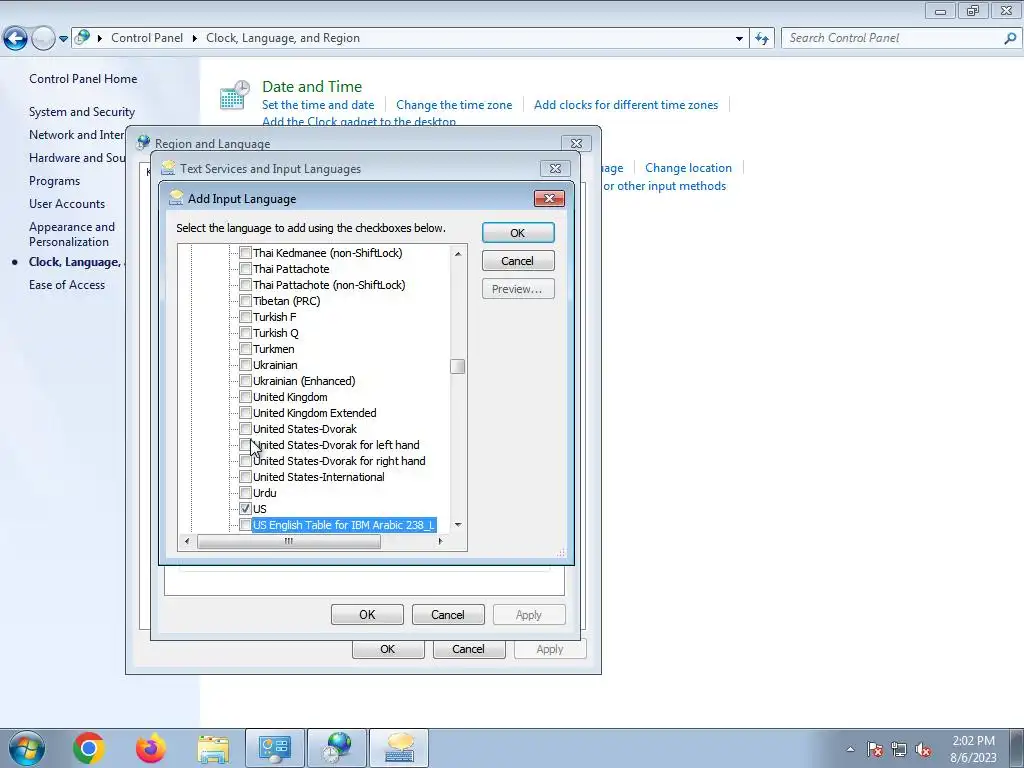Select Ukrainian (Enhanced) row text
Image resolution: width=1024 pixels, height=768 pixels.
pos(304,381)
